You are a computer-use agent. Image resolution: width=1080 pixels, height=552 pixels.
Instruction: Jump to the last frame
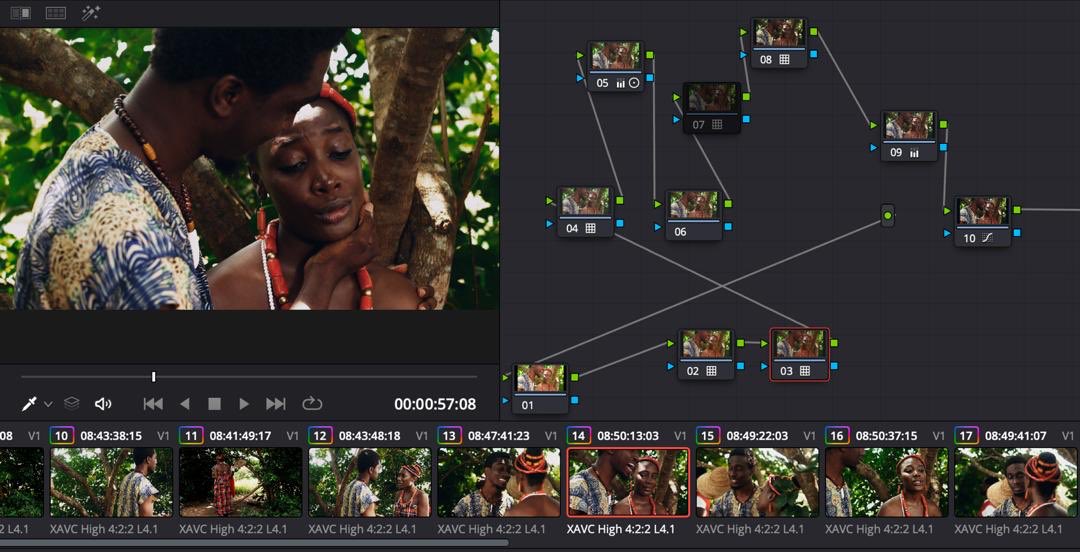tap(276, 404)
